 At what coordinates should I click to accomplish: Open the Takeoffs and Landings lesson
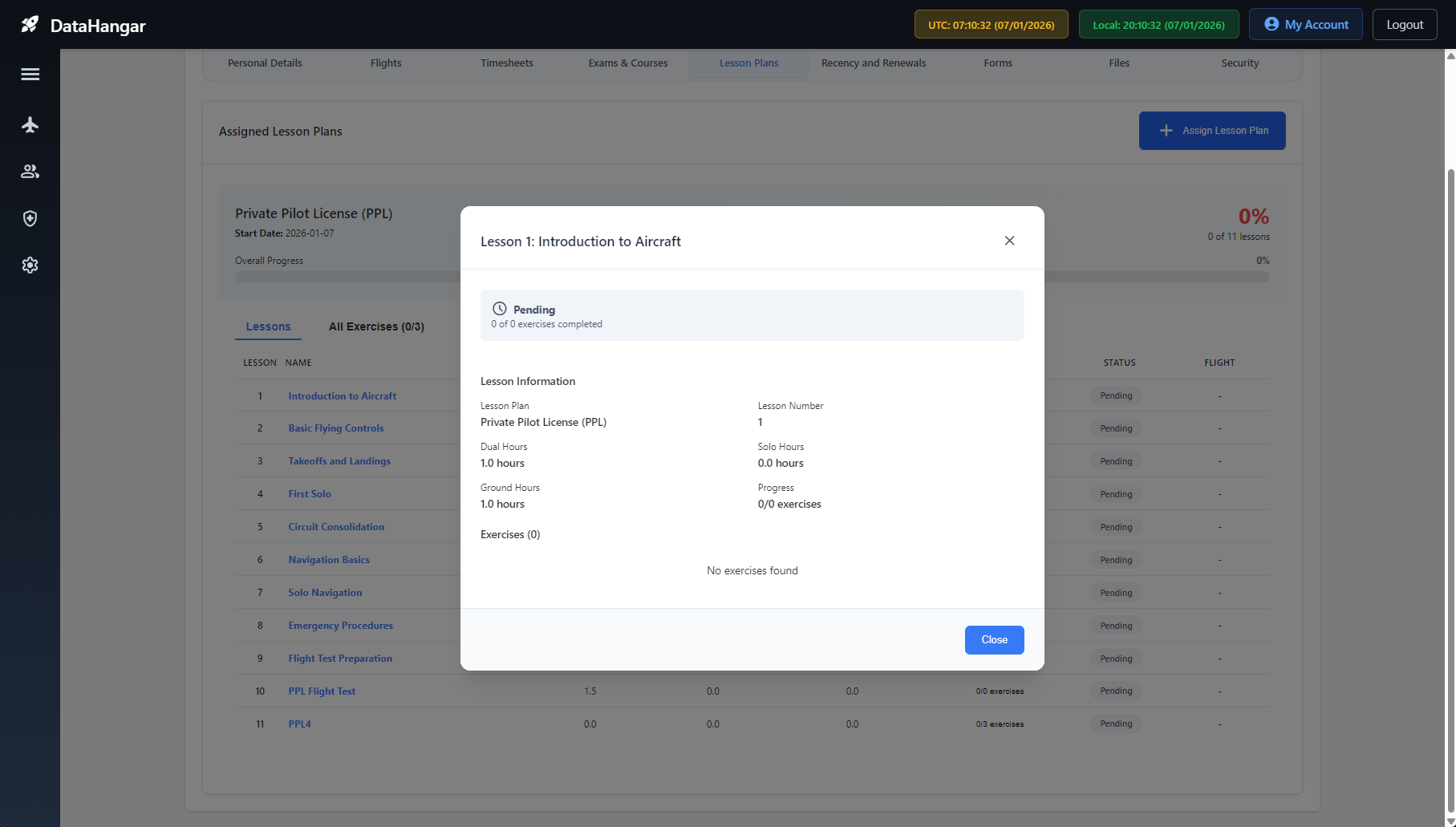point(339,461)
